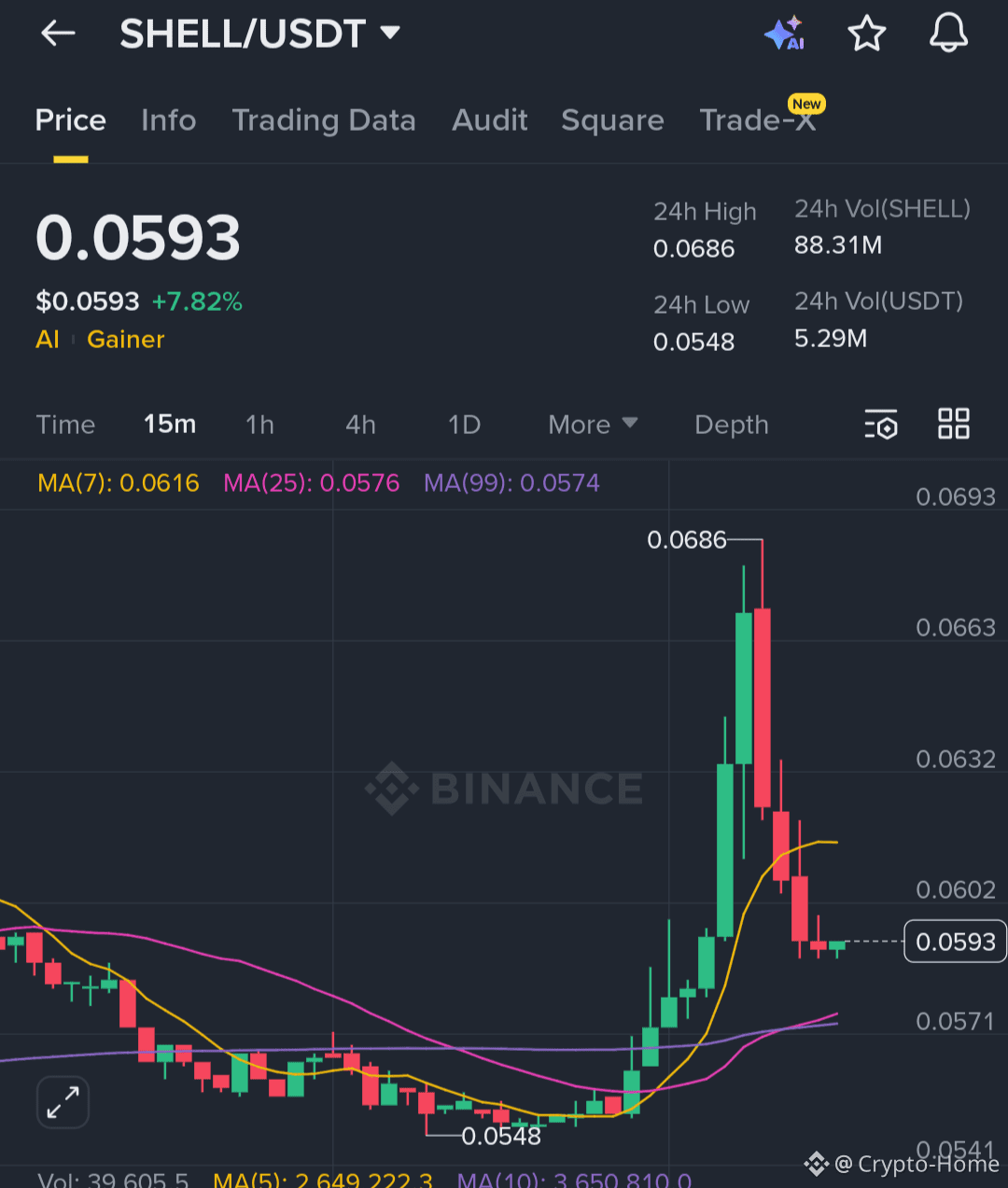Open the AI assistant sparkle icon
This screenshot has height=1188, width=1008.
(785, 34)
